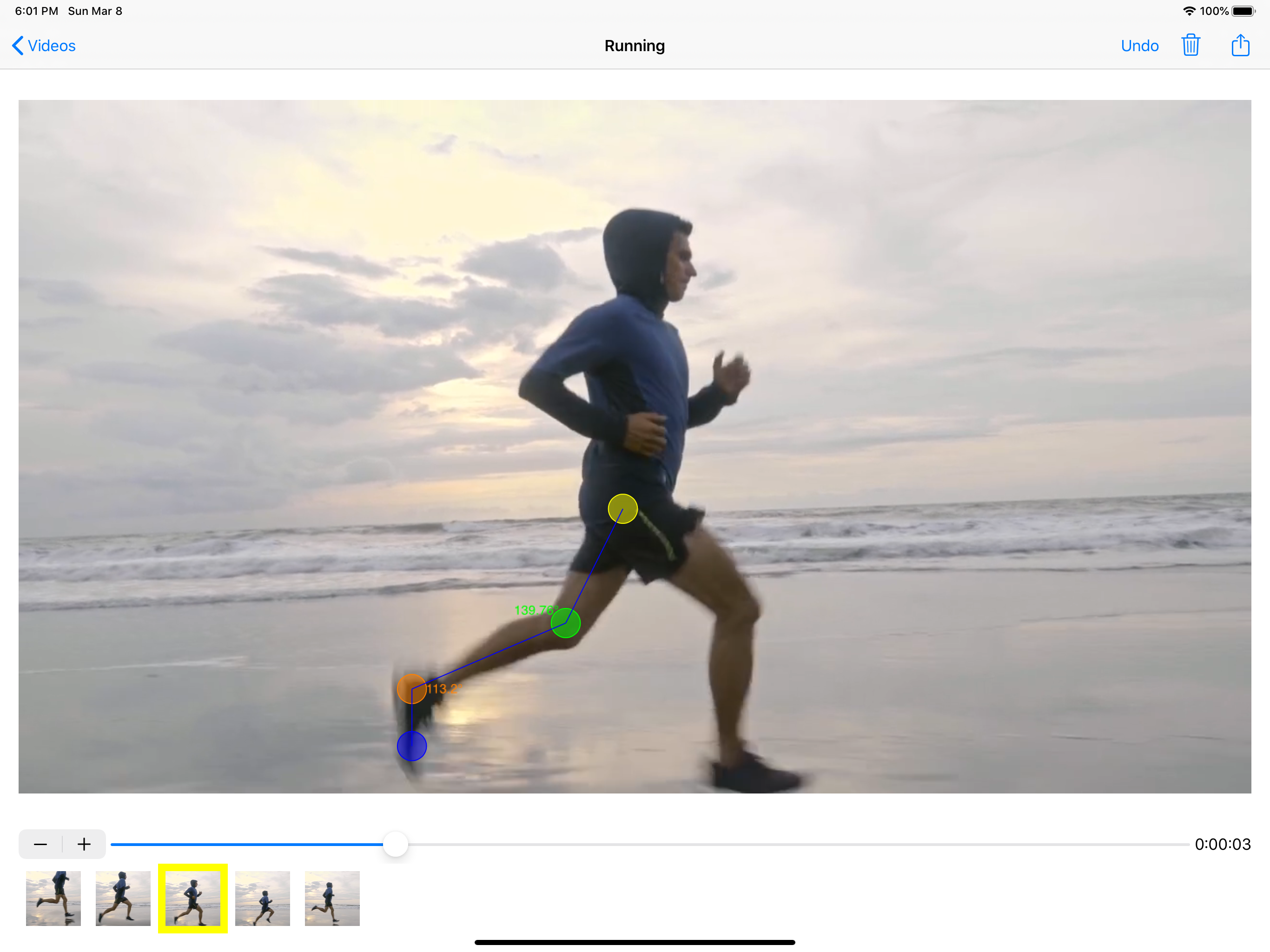Viewport: 1270px width, 952px height.
Task: Select the second frame thumbnail
Action: pyautogui.click(x=123, y=899)
